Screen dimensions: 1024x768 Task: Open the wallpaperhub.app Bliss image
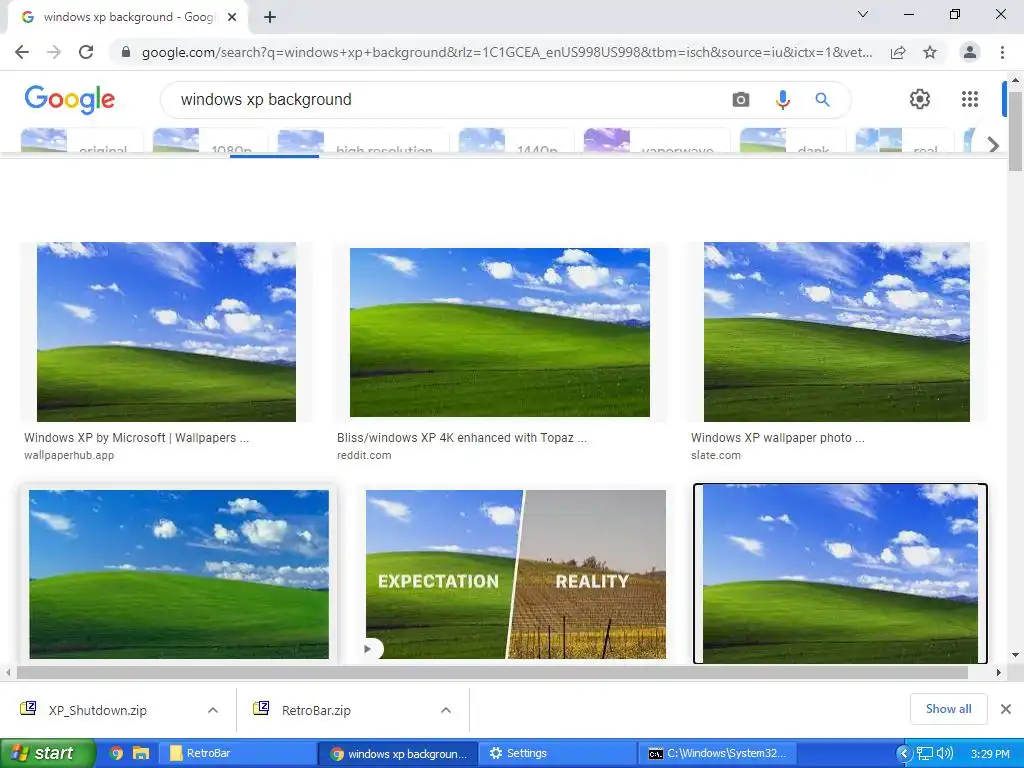click(166, 332)
